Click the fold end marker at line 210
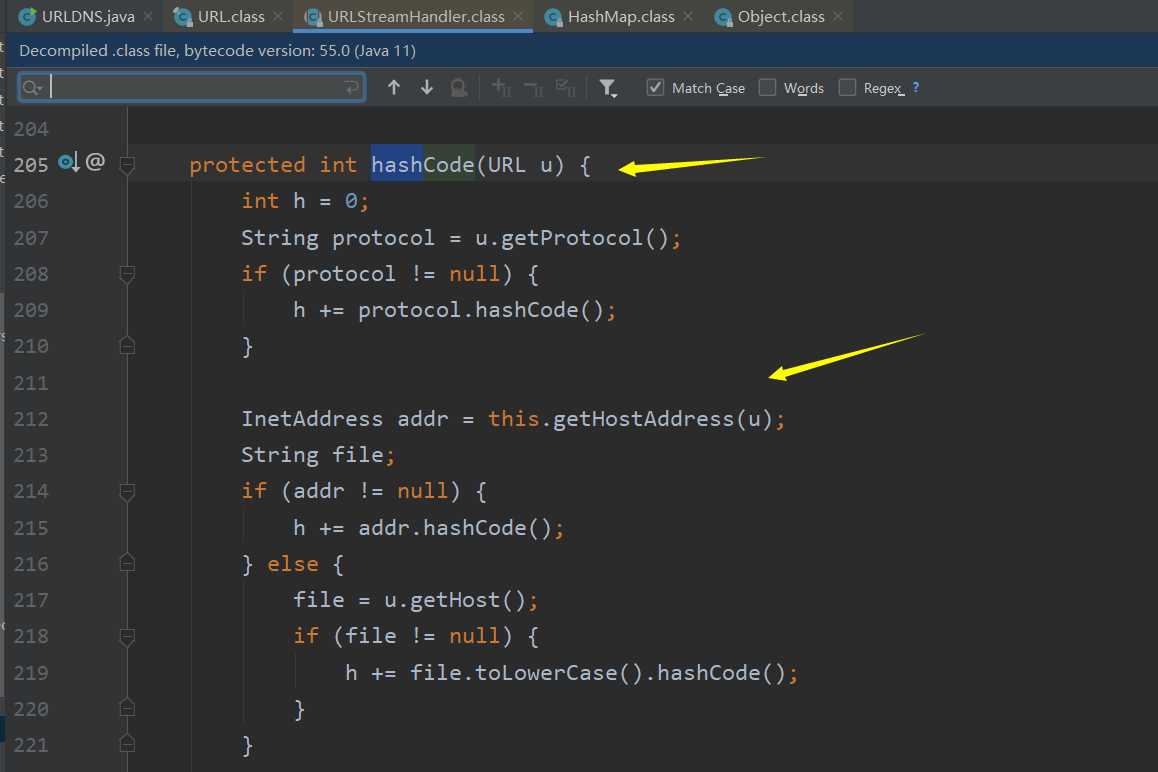The height and width of the screenshot is (772, 1158). pyautogui.click(x=127, y=346)
